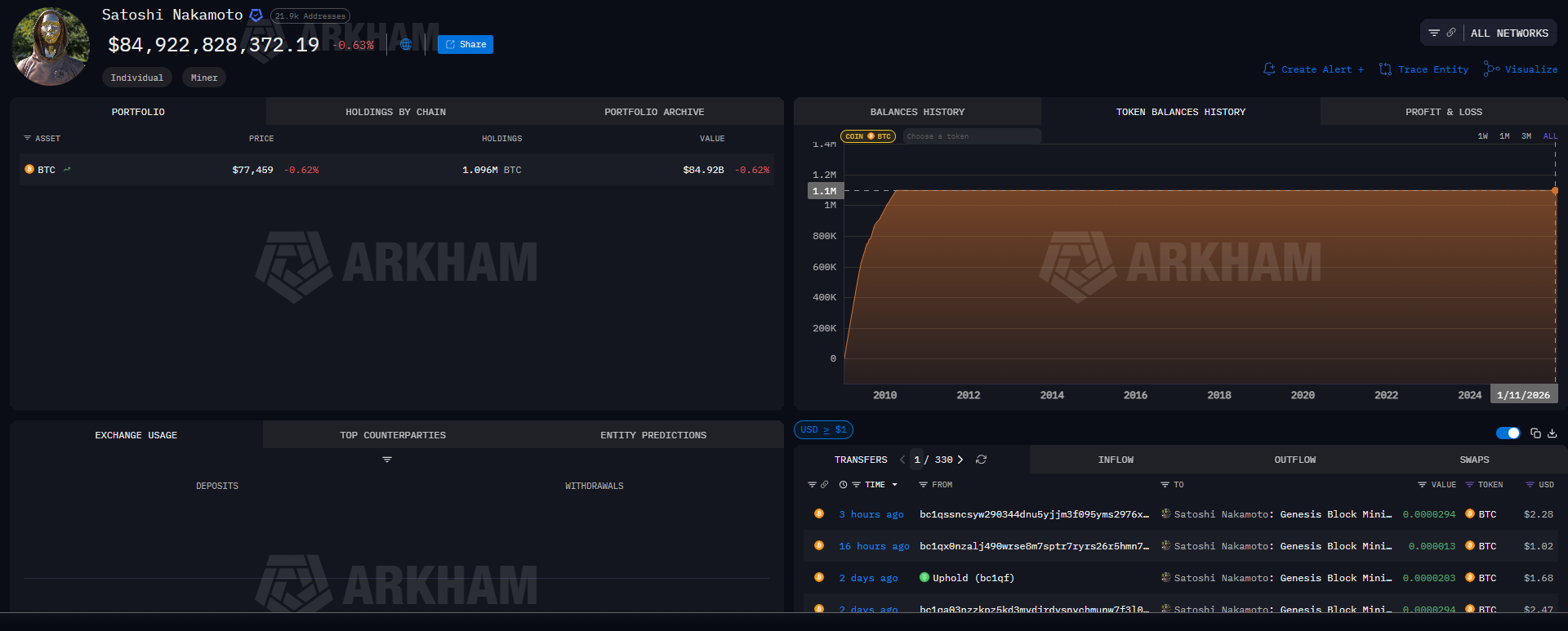Set chart range to 1M
1568x631 pixels.
click(1504, 136)
